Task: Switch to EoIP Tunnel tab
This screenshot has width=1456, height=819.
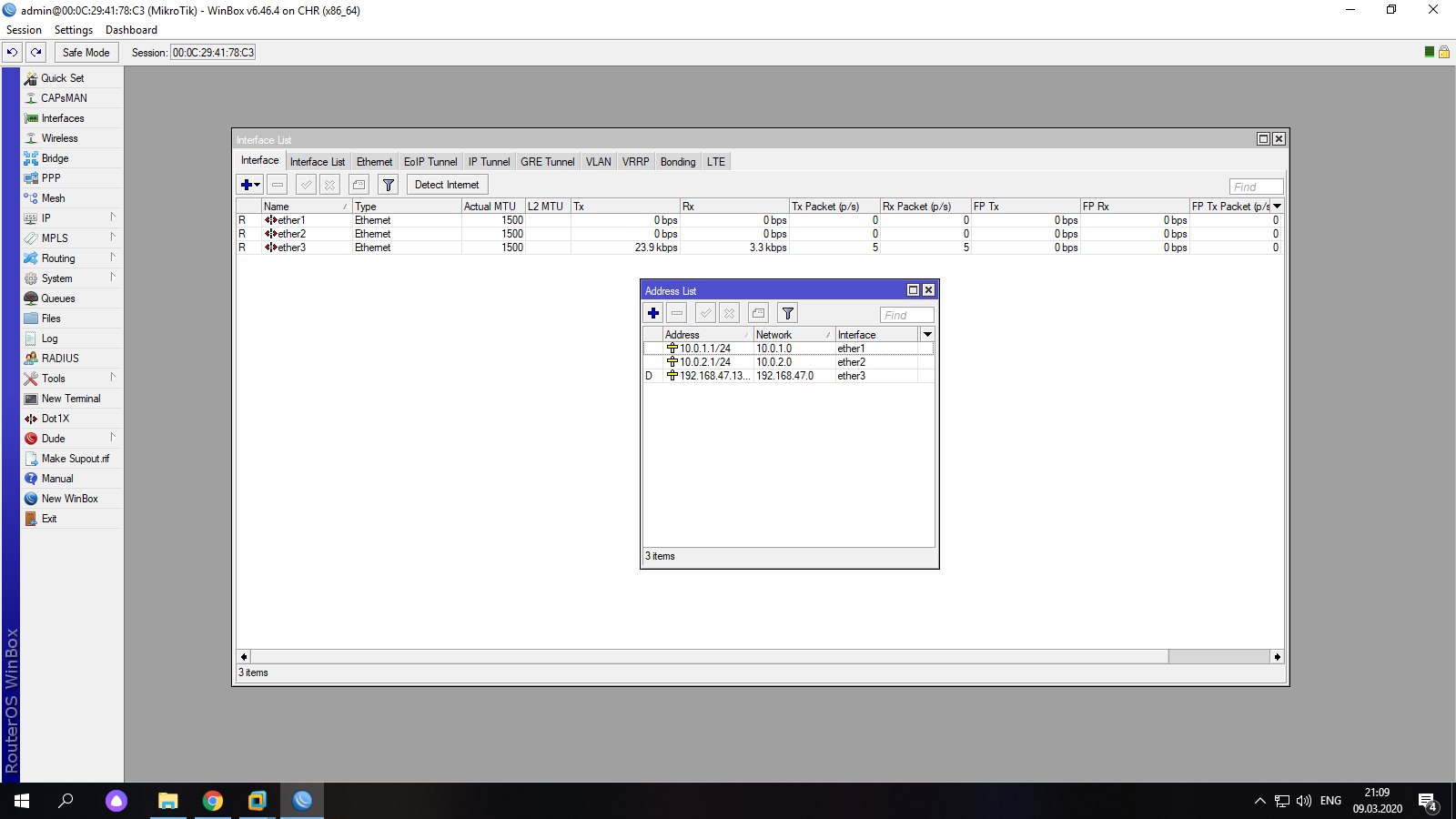Action: [430, 162]
